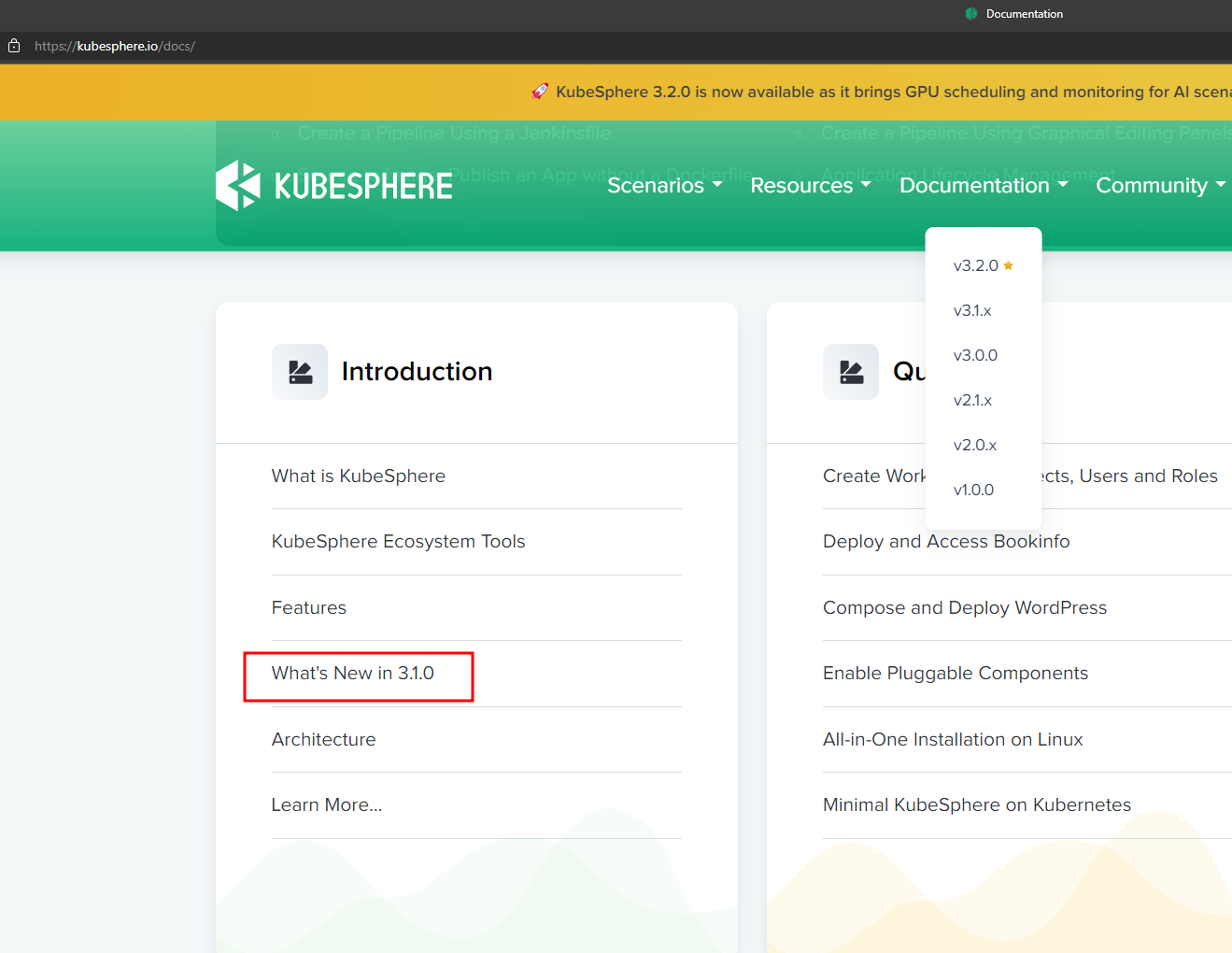1232x953 pixels.
Task: Select Documentation in the top dark bar
Action: pyautogui.click(x=1025, y=13)
